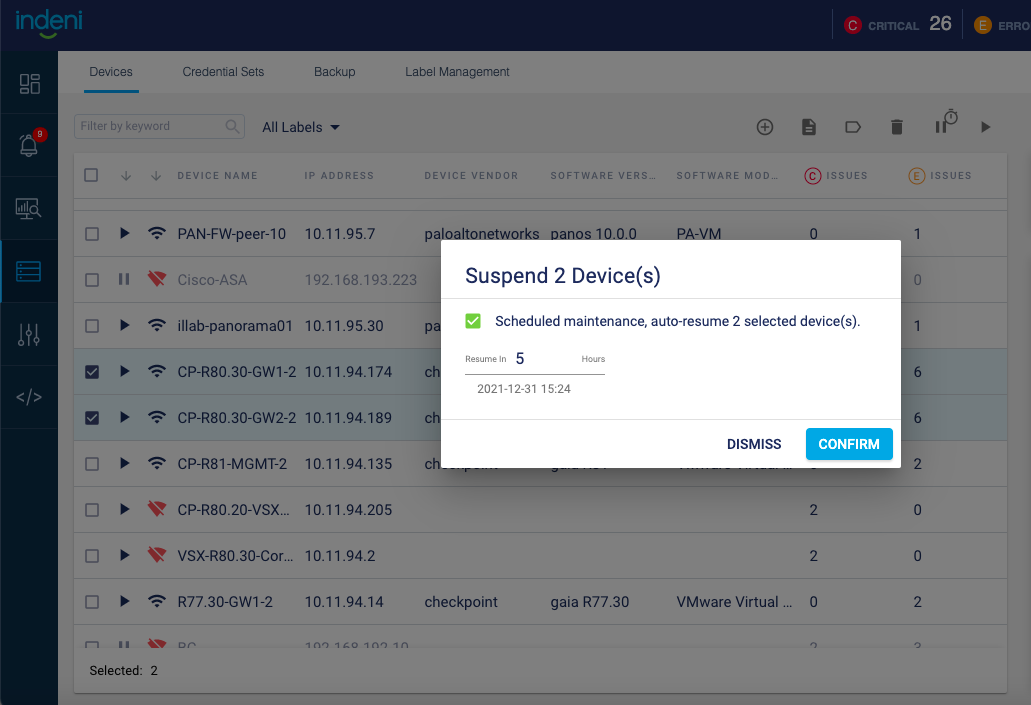Check the PAN-FW-peer-10 row checkbox
The image size is (1031, 705).
tap(92, 234)
